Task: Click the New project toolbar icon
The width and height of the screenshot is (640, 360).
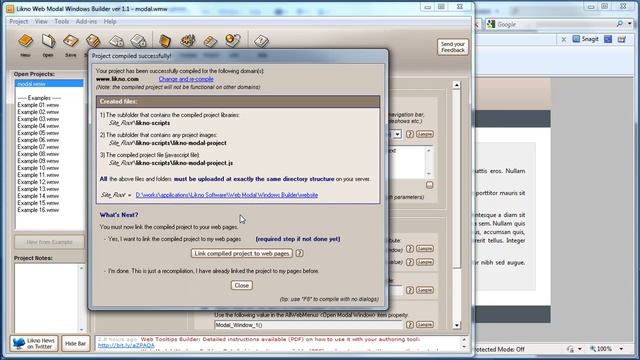Action: [25, 41]
